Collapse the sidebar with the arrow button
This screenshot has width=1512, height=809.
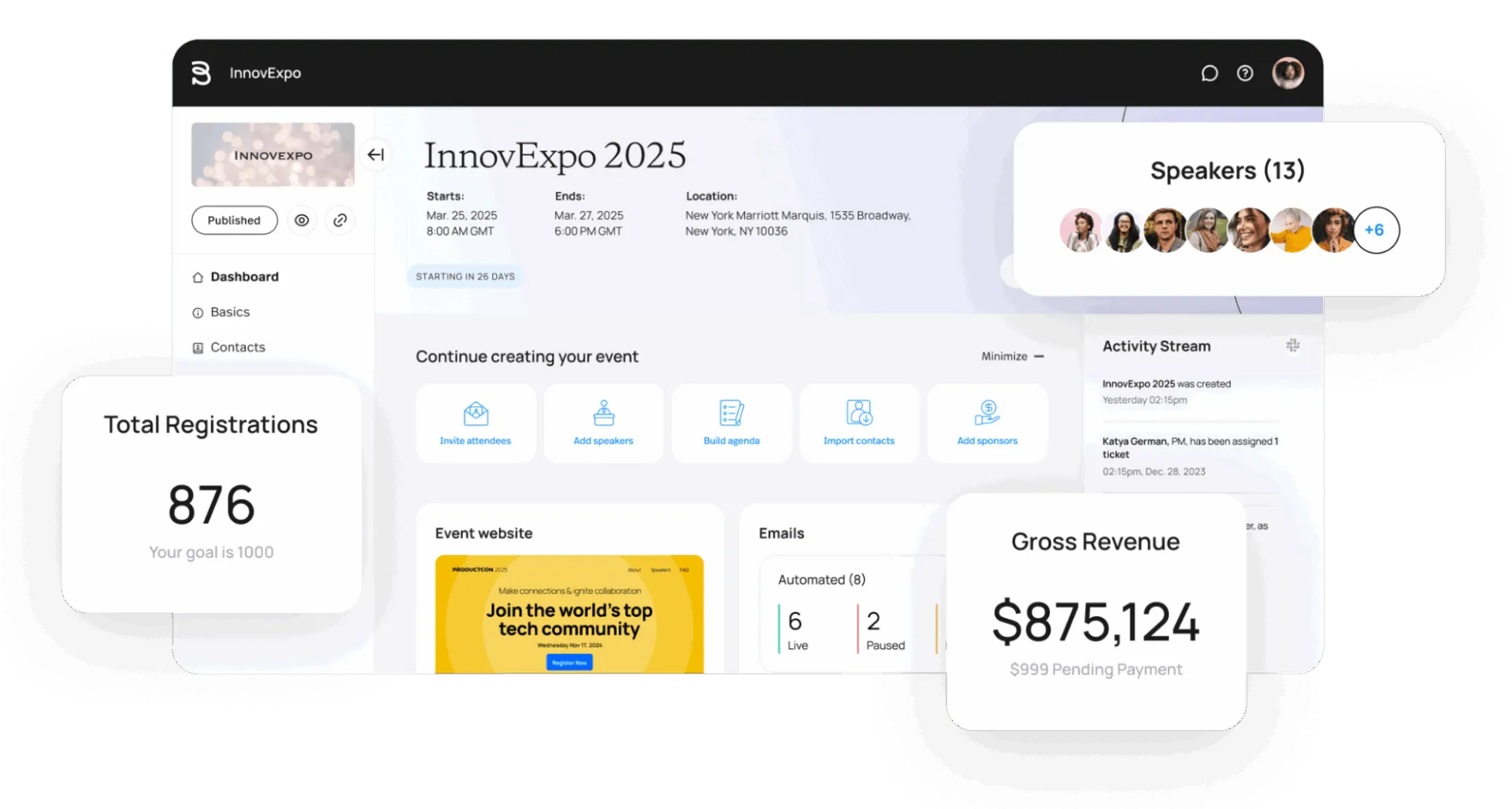click(x=376, y=154)
